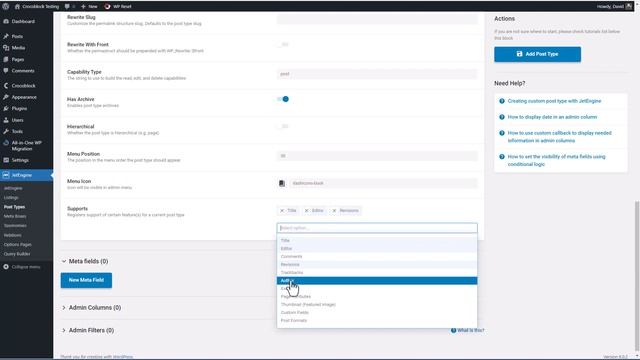Open Meta Boxes submenu item
The image size is (640, 360).
(x=15, y=216)
